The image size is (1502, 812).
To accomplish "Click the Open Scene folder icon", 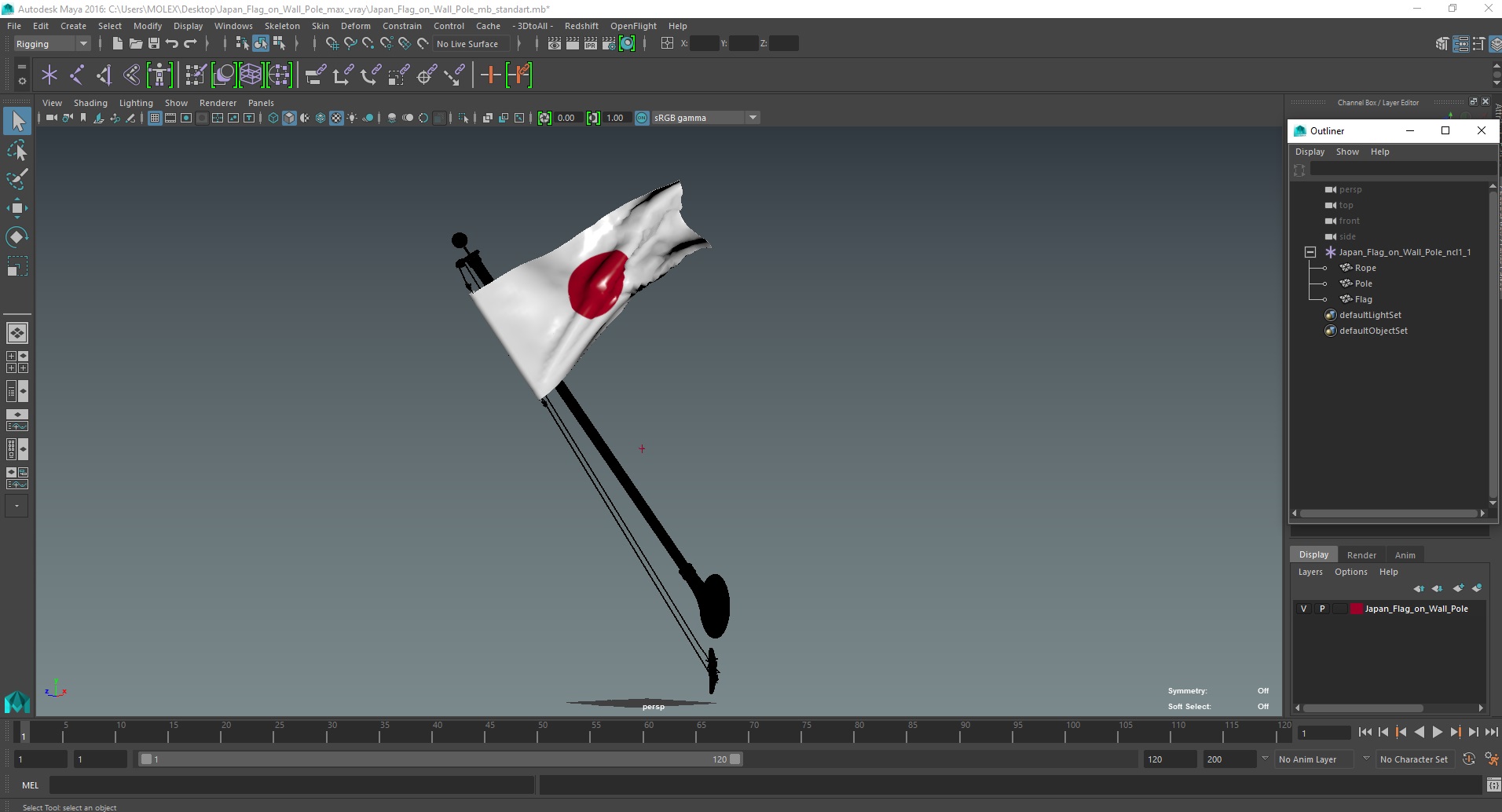I will coord(135,44).
